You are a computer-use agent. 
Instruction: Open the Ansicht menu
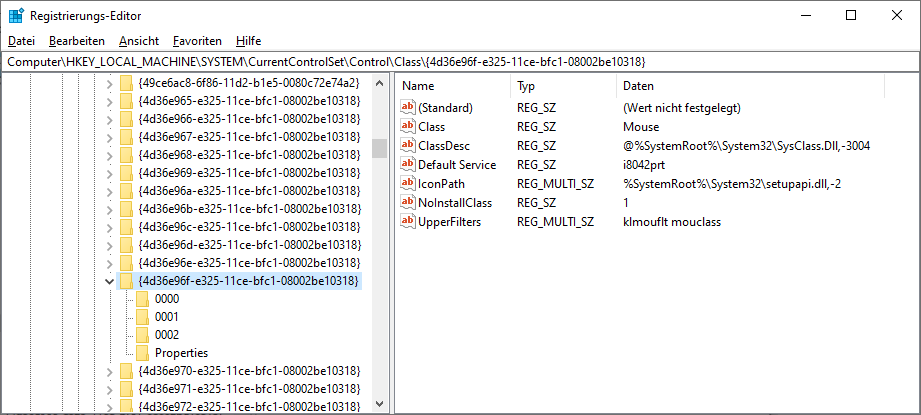[x=138, y=41]
